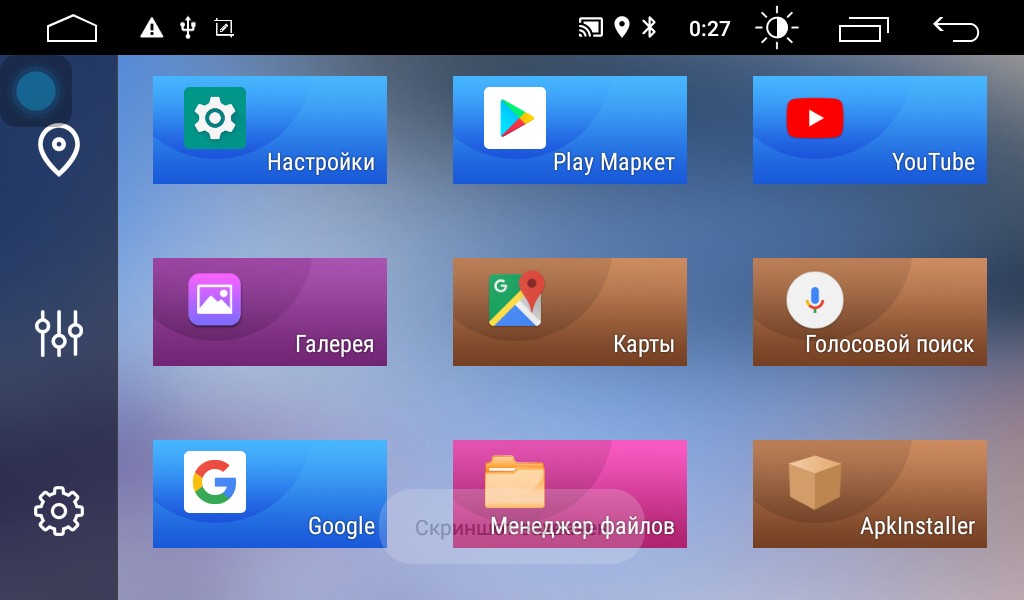Screen dimensions: 1024x600
Task: Launch Play Маркет app
Action: pos(569,130)
